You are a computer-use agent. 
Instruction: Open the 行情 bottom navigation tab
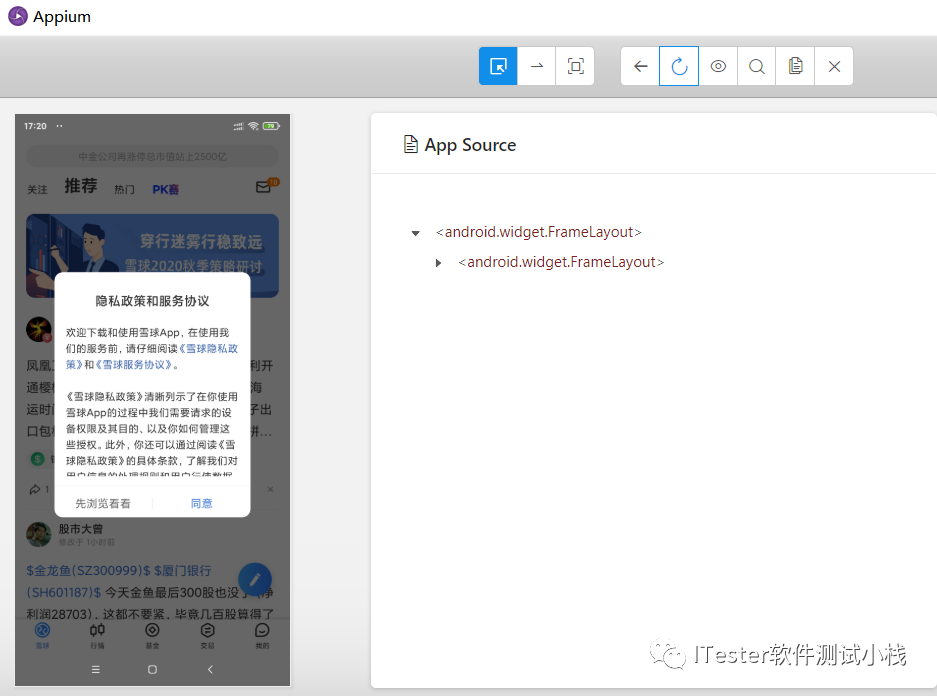tap(97, 635)
